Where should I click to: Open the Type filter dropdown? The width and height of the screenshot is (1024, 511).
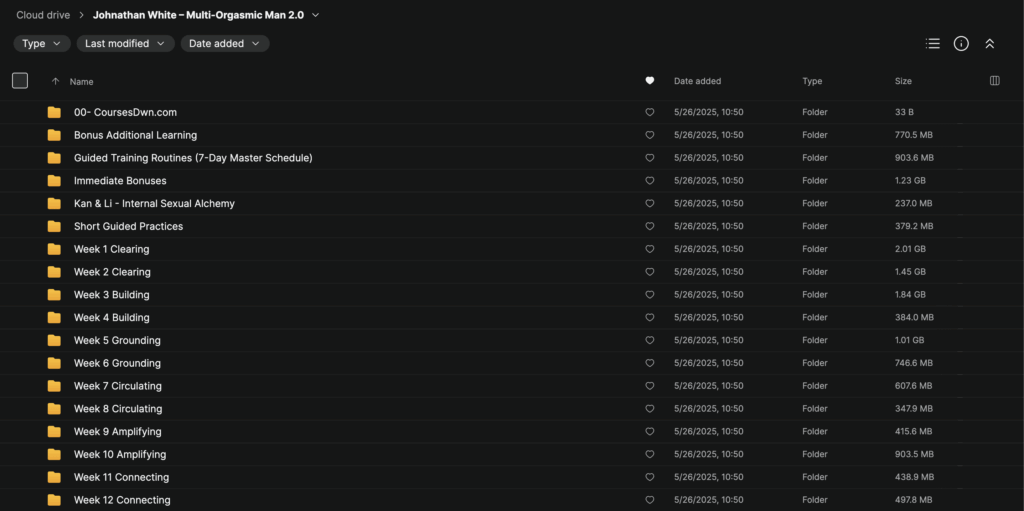coord(41,44)
